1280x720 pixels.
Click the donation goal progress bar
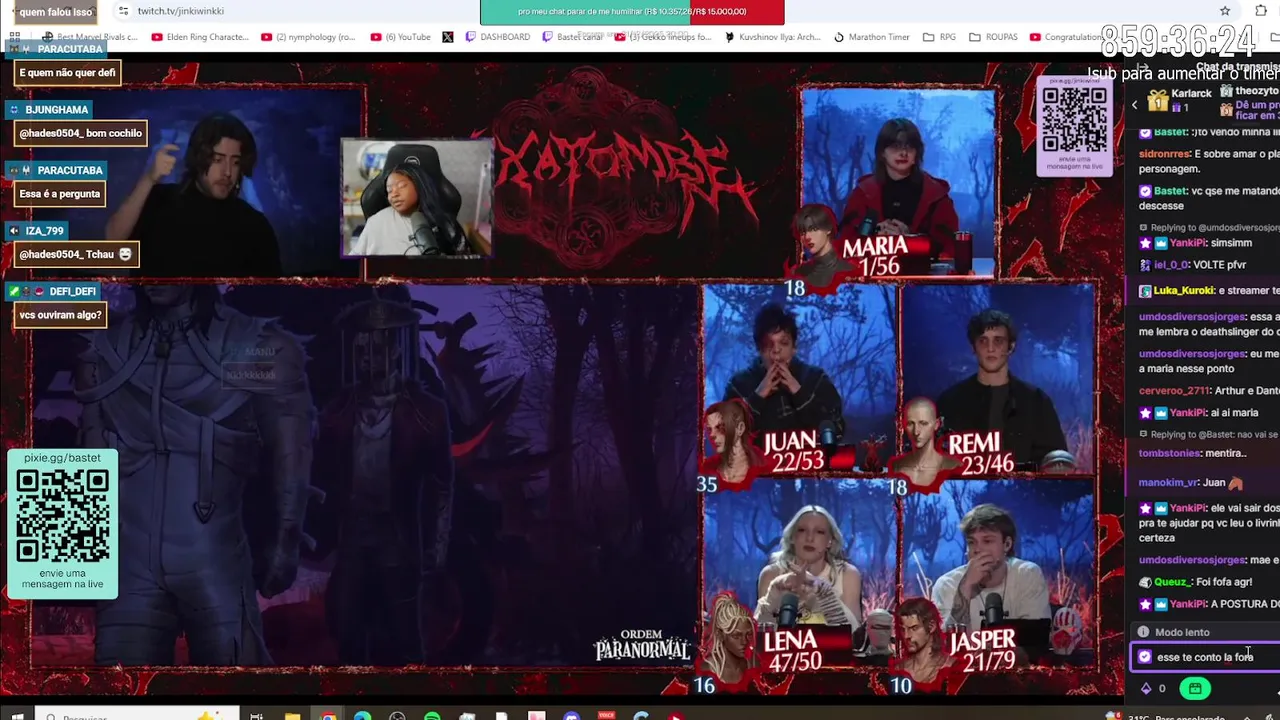coord(632,12)
